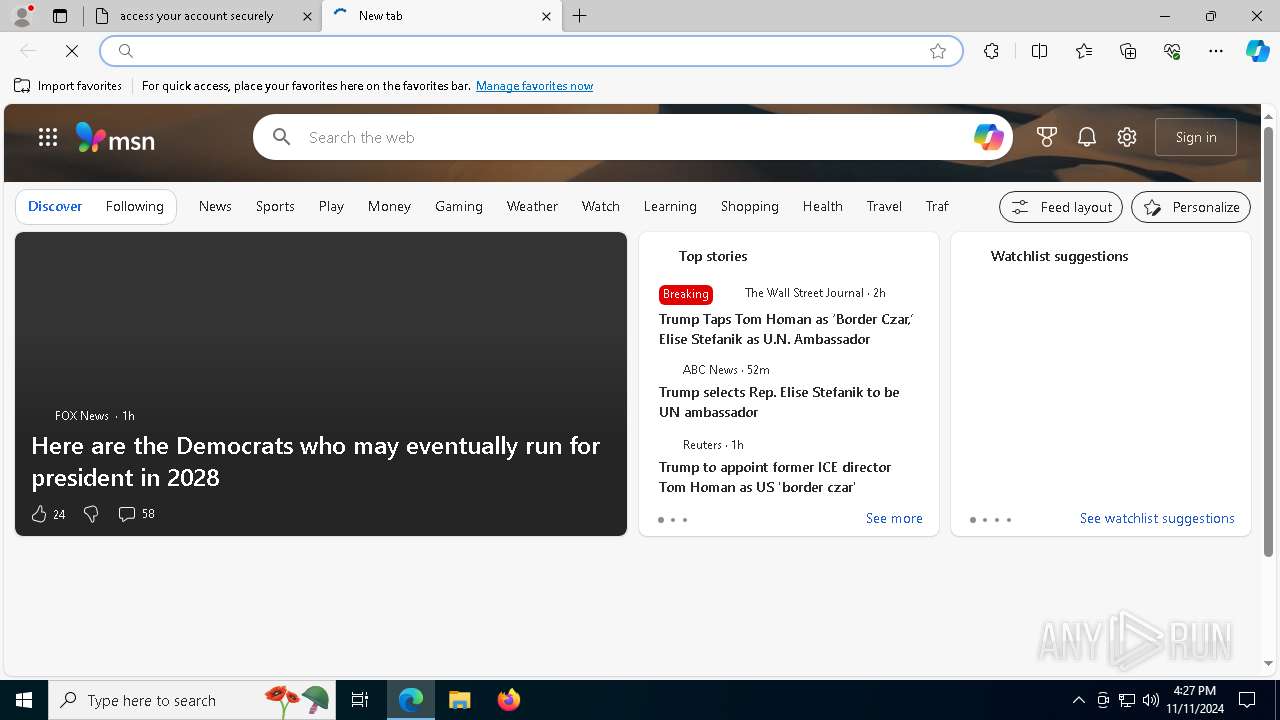Toggle split screen view
The height and width of the screenshot is (720, 1280).
(1039, 51)
